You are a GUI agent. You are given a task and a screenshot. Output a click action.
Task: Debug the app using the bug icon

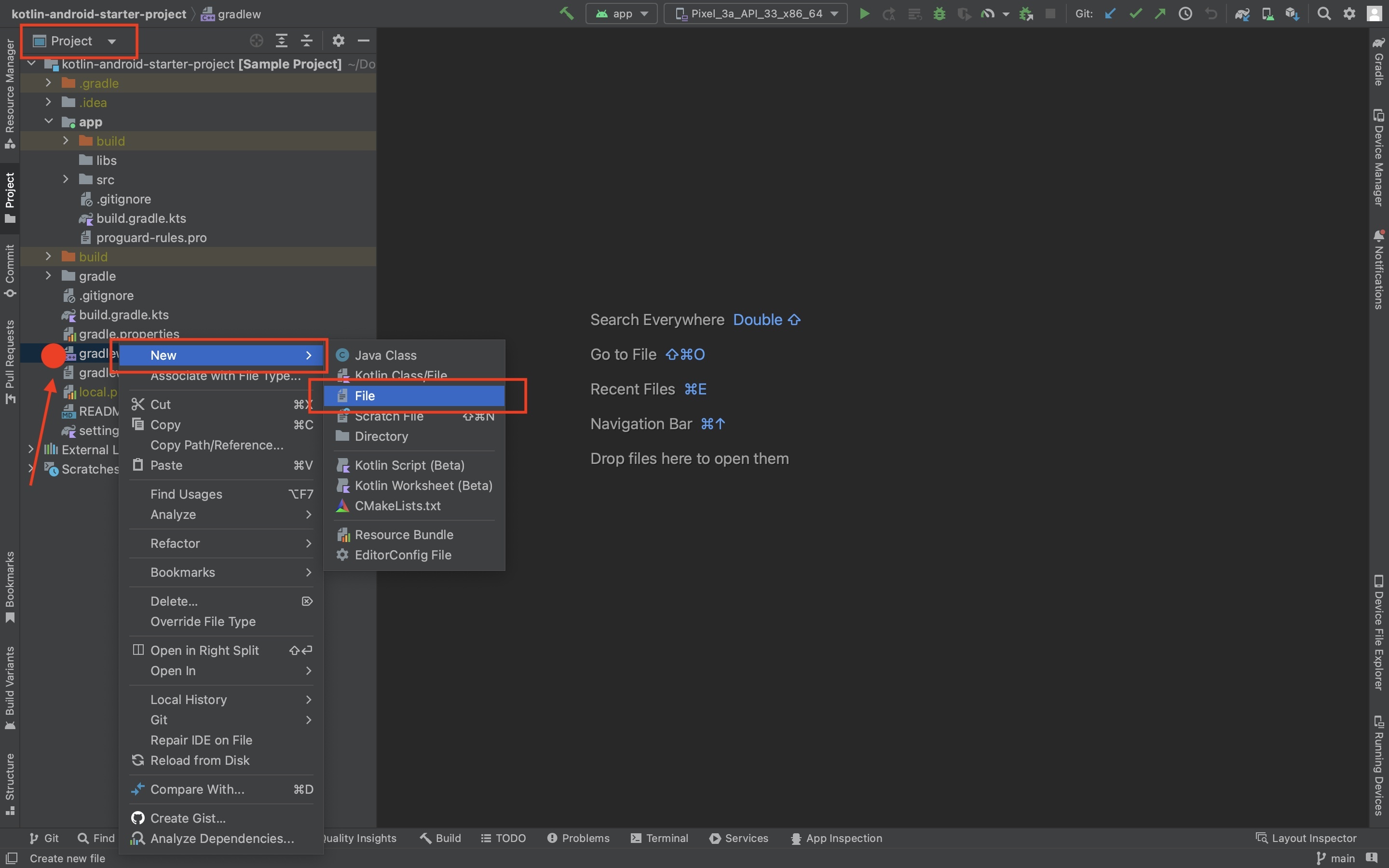click(x=940, y=13)
